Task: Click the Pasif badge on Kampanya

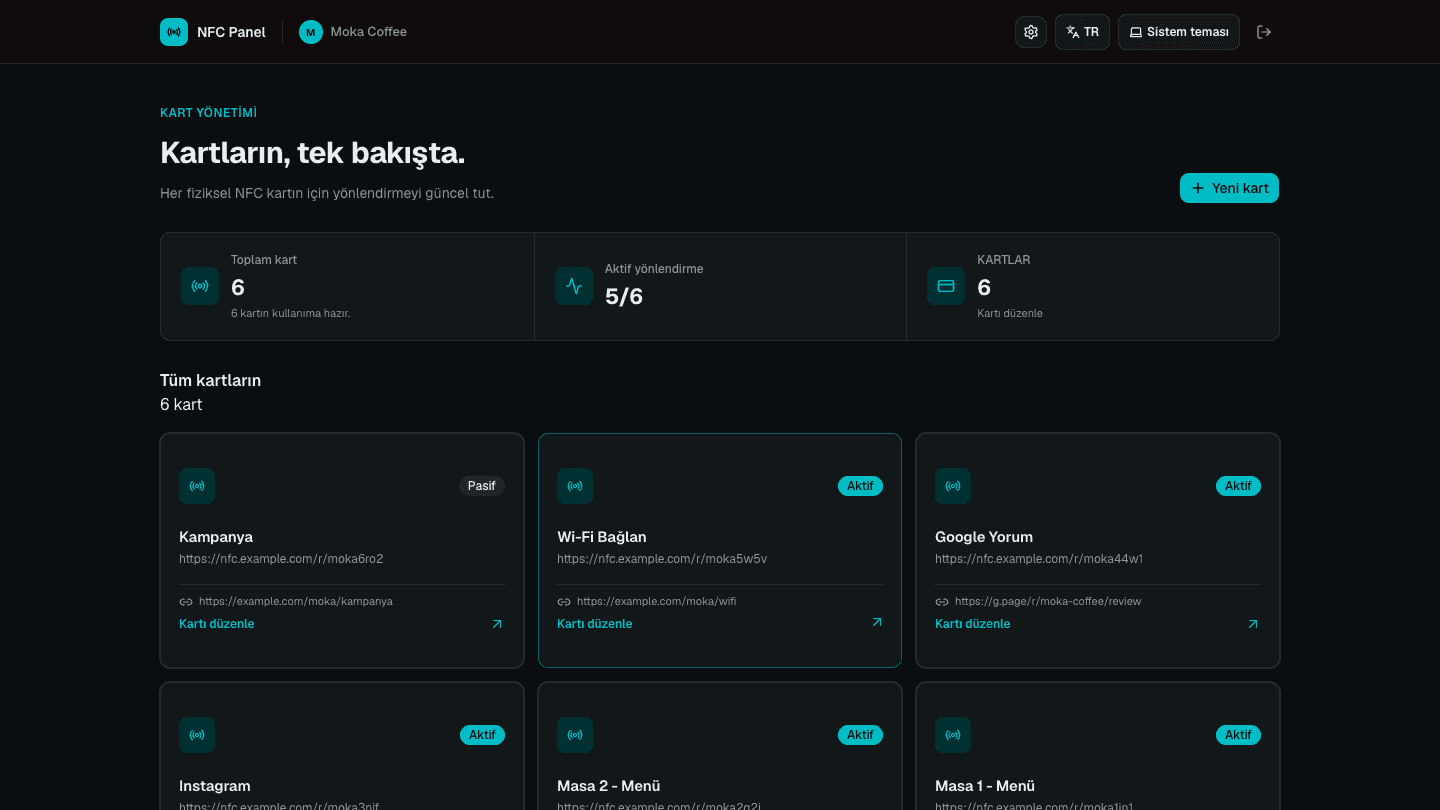Action: (482, 486)
